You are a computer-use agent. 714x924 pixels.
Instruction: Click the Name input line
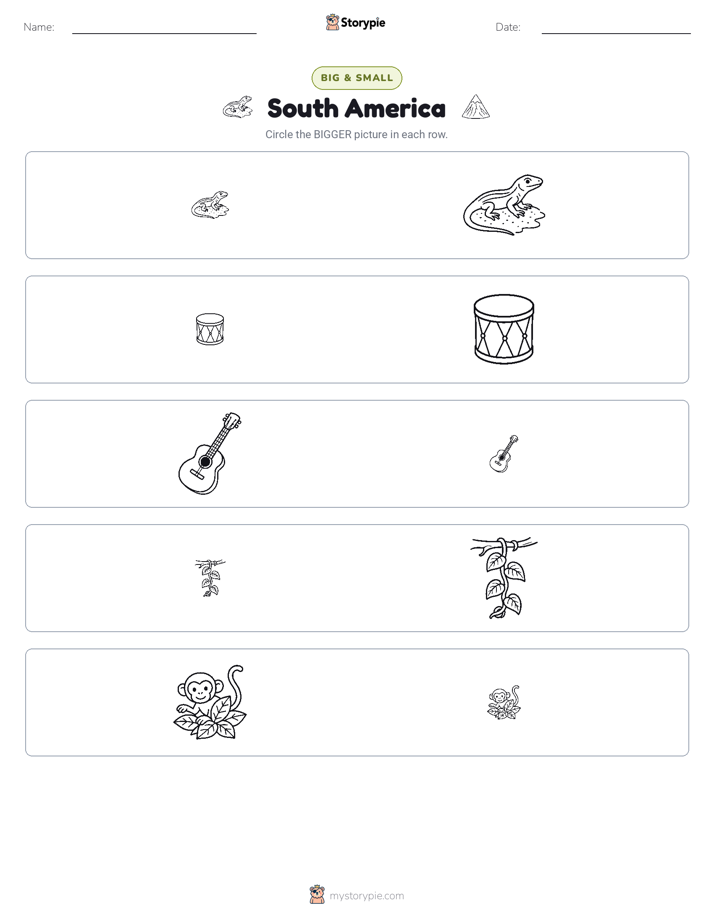click(164, 29)
